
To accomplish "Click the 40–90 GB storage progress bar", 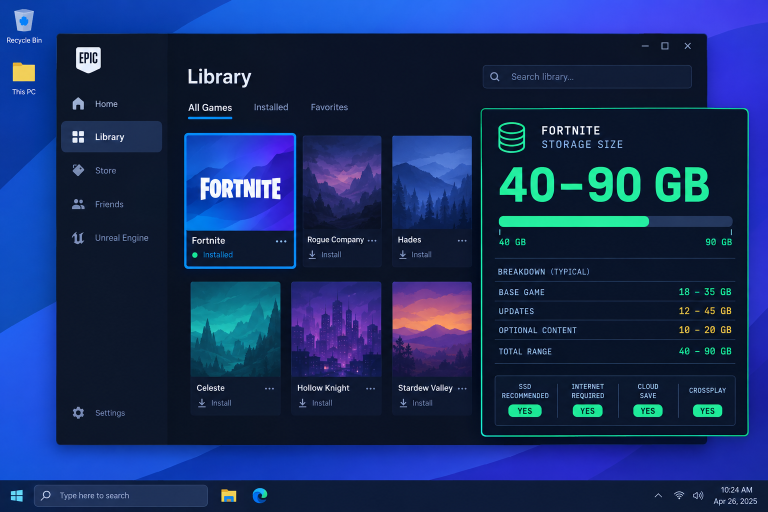I will click(x=615, y=221).
